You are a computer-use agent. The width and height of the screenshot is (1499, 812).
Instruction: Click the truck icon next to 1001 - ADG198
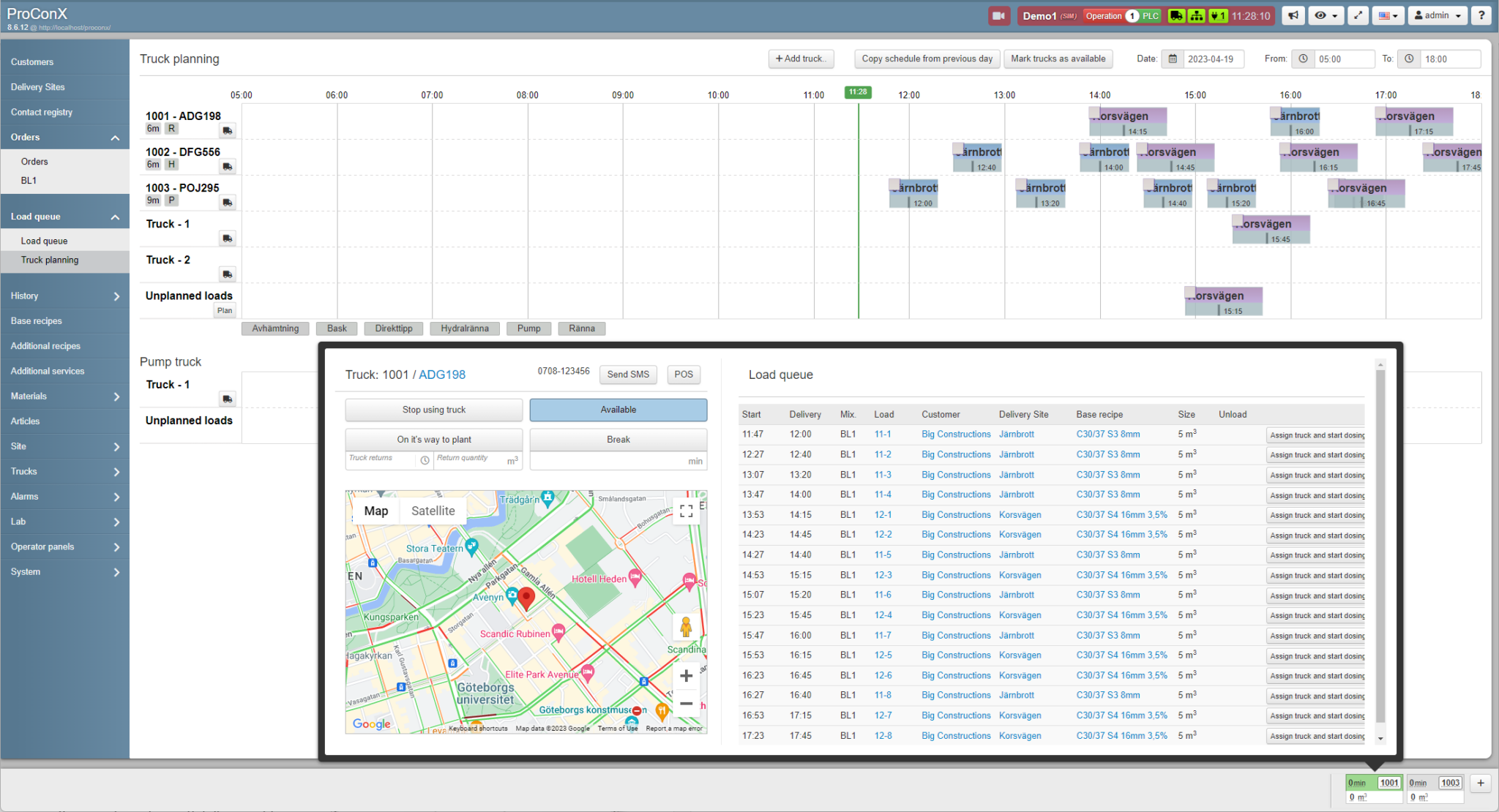pos(227,130)
